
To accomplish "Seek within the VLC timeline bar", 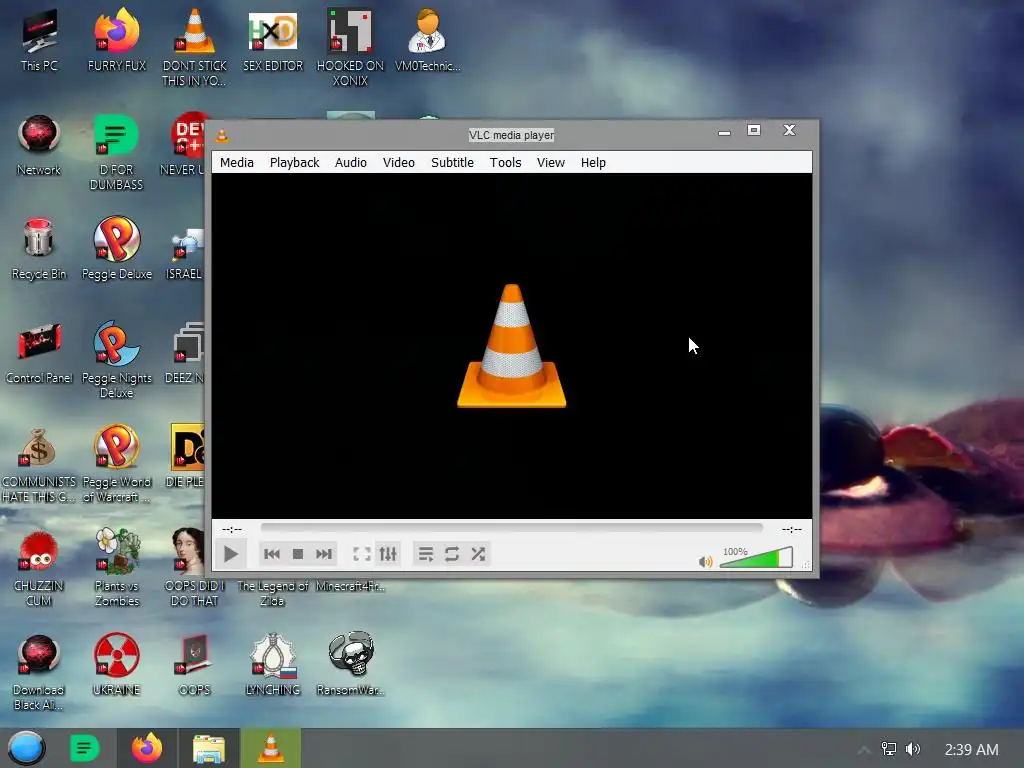I will (511, 528).
